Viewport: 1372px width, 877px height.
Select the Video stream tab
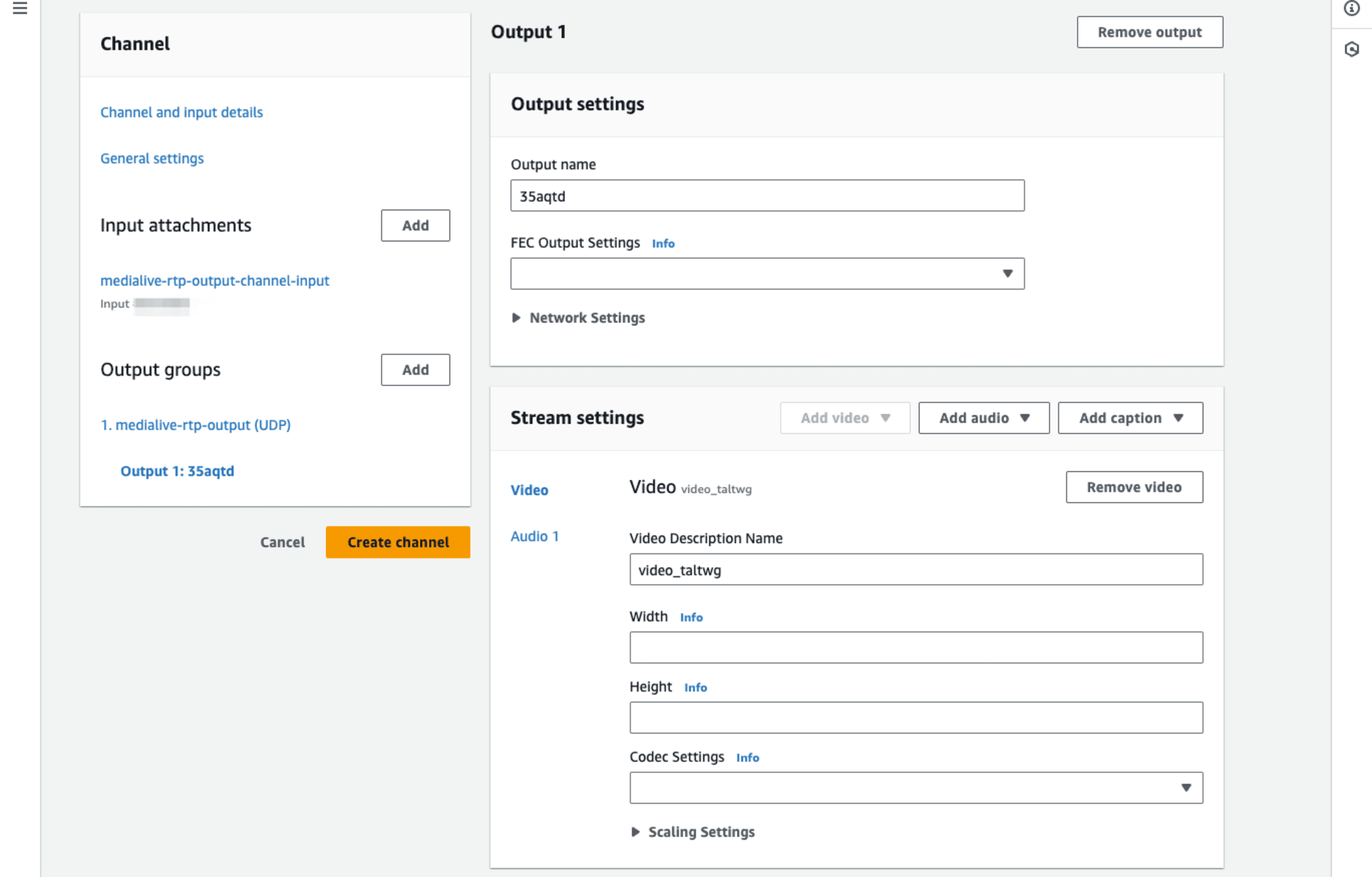pyautogui.click(x=529, y=490)
